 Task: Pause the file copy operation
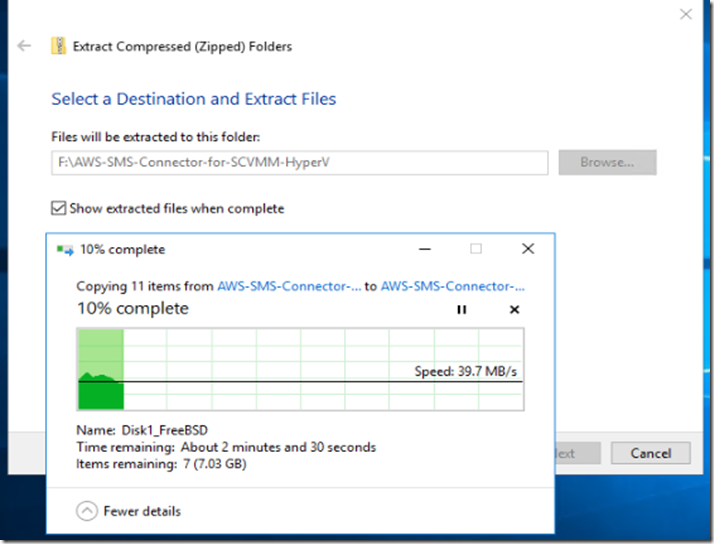click(x=461, y=310)
